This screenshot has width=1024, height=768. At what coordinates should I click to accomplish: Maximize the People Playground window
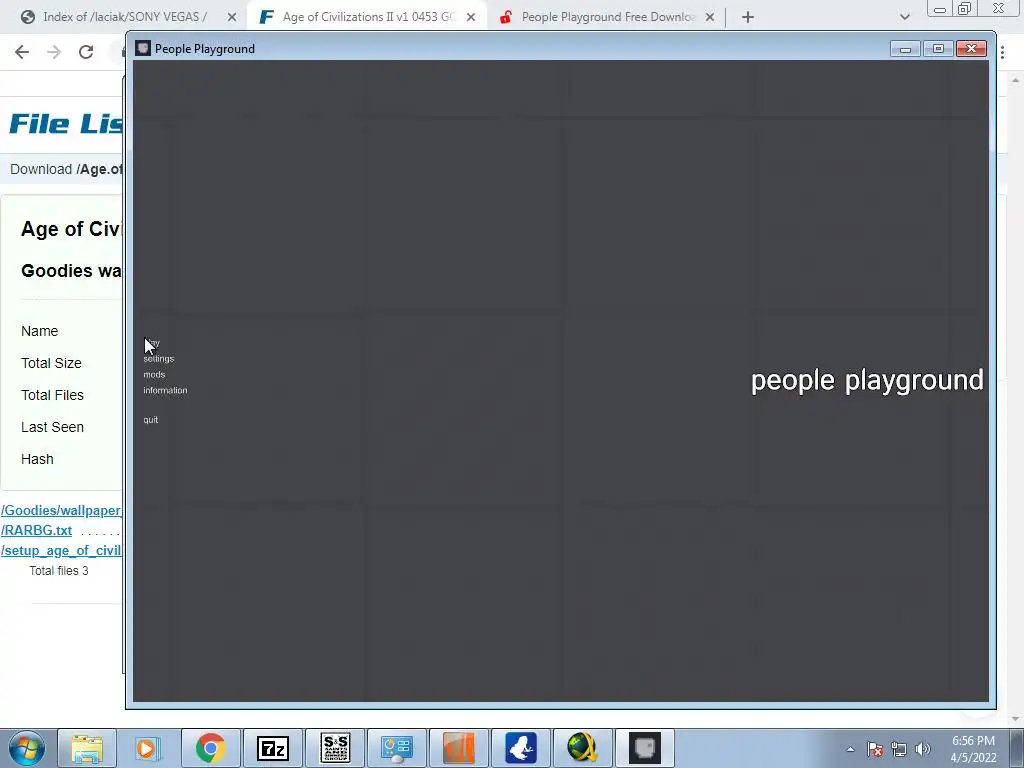938,49
